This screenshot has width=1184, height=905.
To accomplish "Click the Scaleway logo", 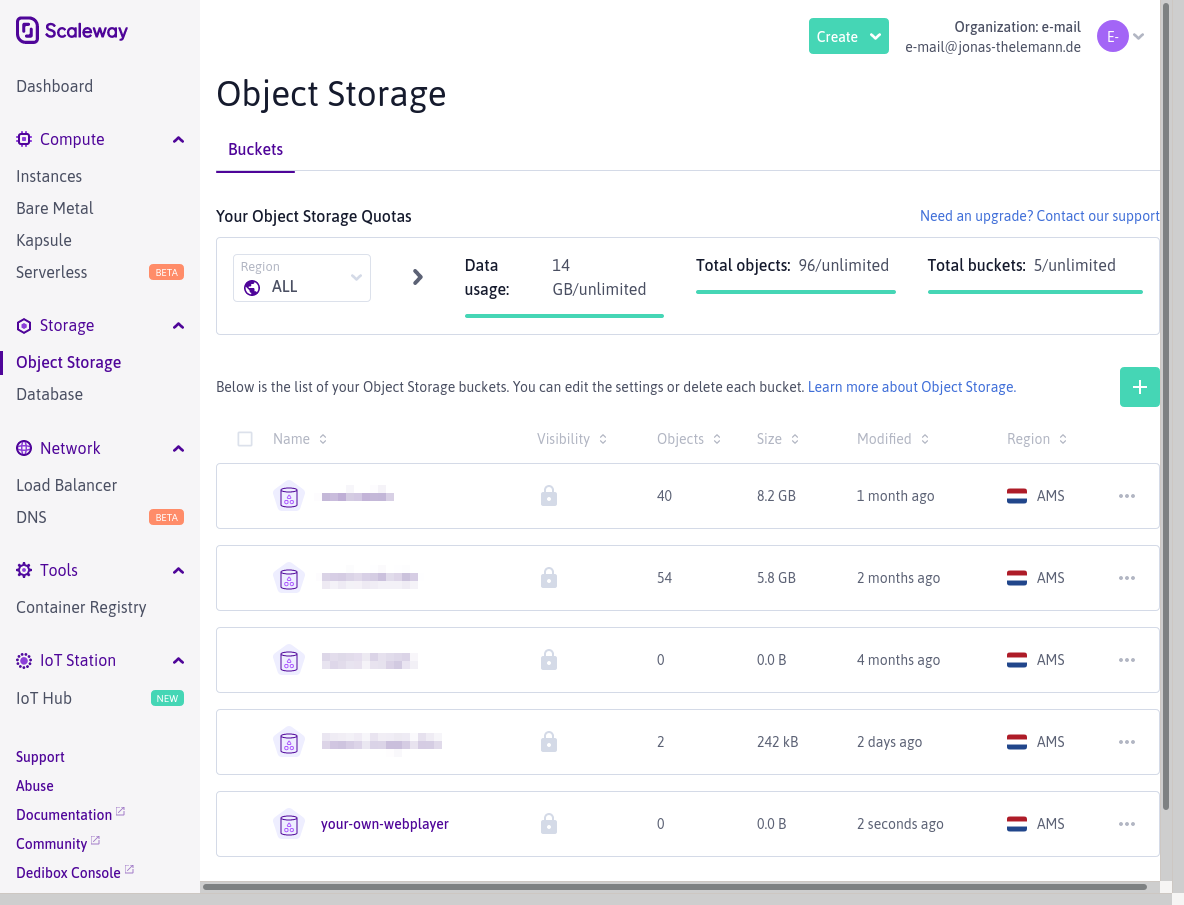I will (x=72, y=31).
